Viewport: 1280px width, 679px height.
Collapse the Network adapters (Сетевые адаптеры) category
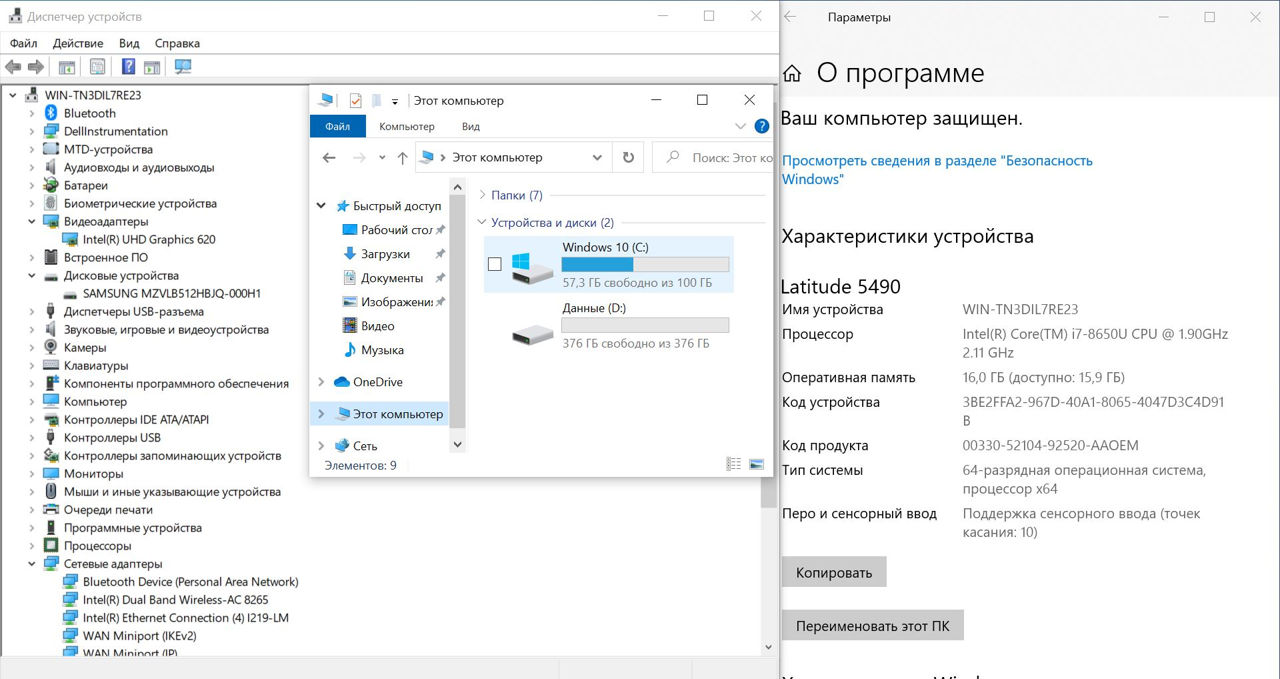(x=32, y=564)
